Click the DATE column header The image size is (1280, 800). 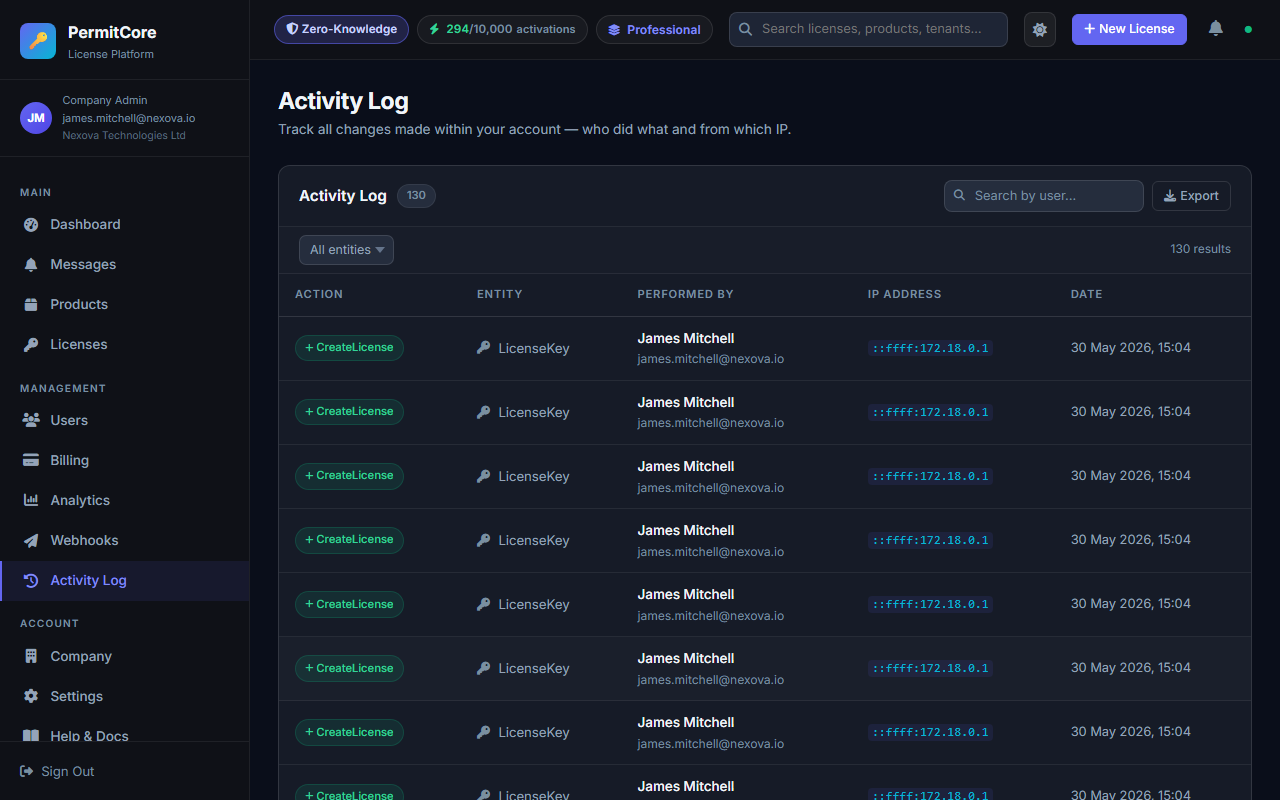click(1086, 294)
